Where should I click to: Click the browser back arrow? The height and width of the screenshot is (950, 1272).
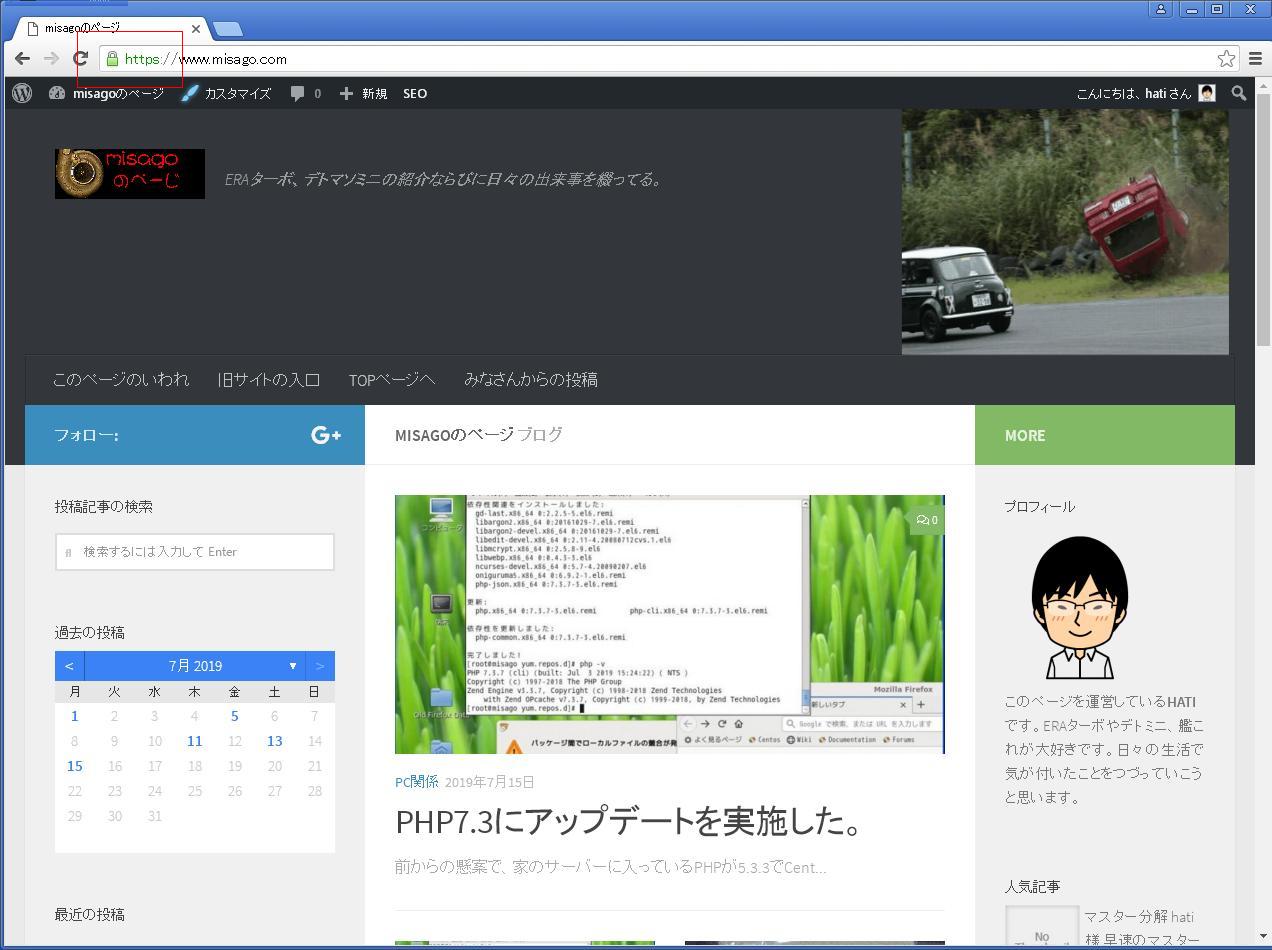[x=22, y=59]
